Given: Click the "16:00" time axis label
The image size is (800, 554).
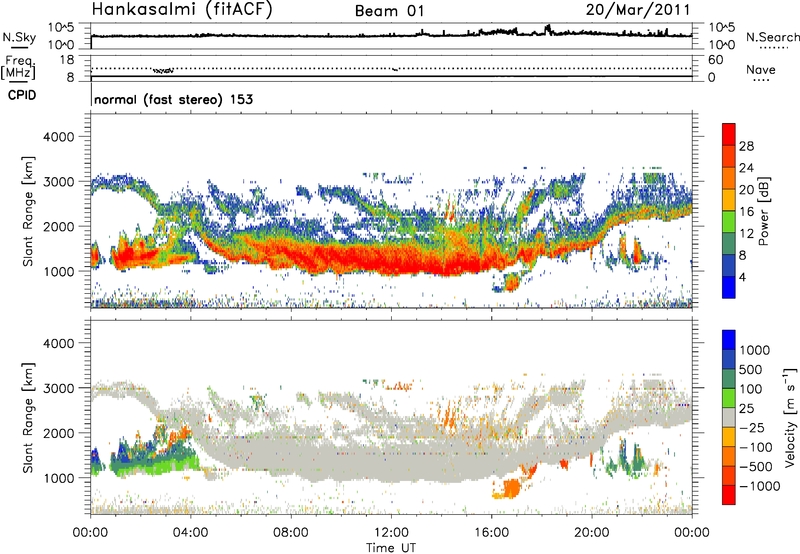Looking at the screenshot, I should (x=492, y=533).
